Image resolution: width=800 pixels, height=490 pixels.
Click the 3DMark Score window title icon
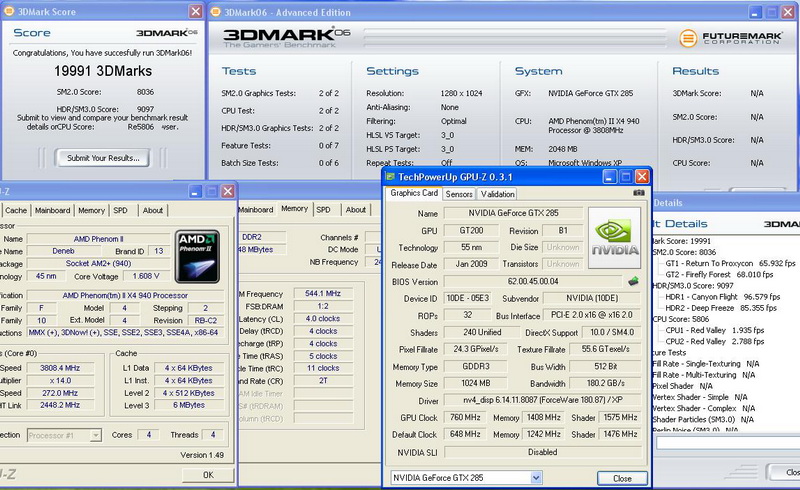9,11
